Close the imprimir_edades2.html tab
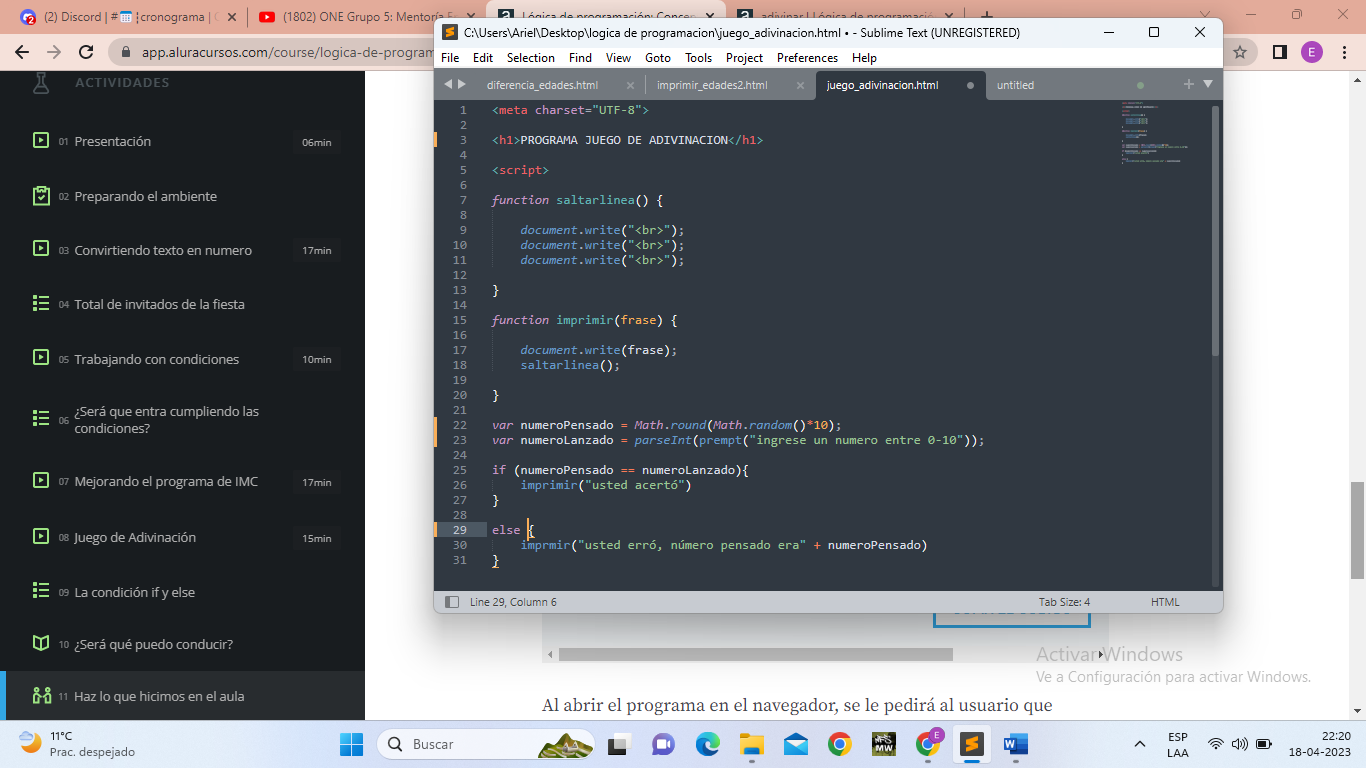Screen dimensions: 1366x768 [800, 86]
